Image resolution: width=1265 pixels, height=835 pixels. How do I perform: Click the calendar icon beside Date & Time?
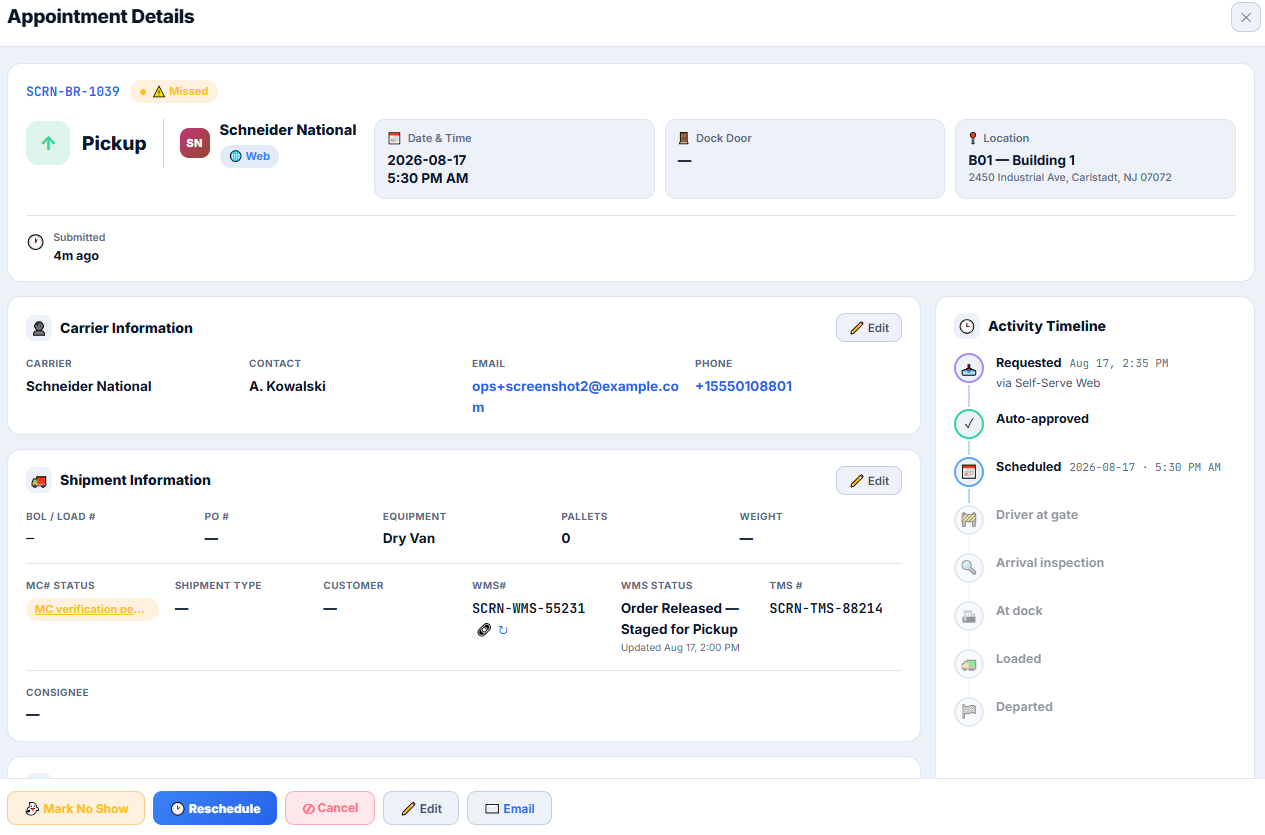[x=394, y=138]
